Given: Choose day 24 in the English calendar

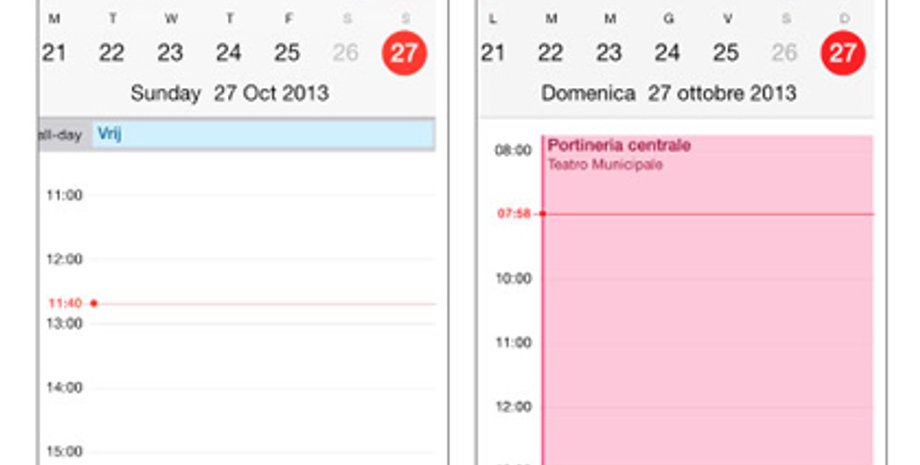Looking at the screenshot, I should pos(229,53).
